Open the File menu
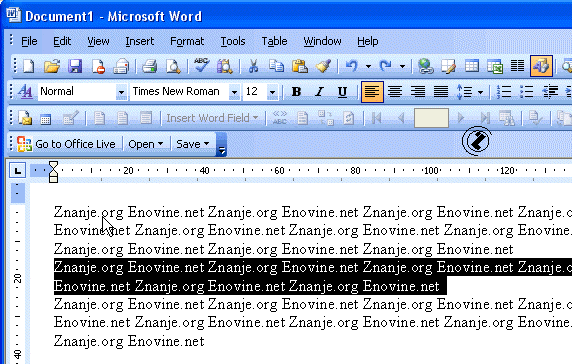Screen dimensions: 572x364 tap(29, 41)
